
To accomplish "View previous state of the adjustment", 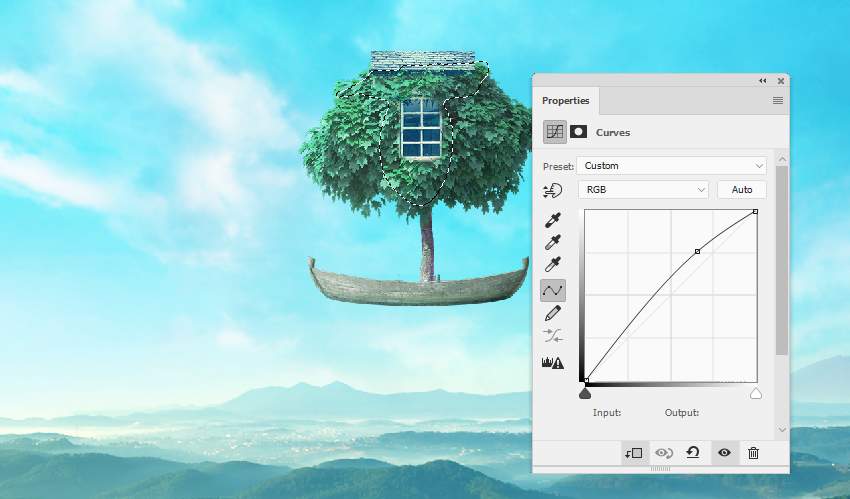I will 664,453.
